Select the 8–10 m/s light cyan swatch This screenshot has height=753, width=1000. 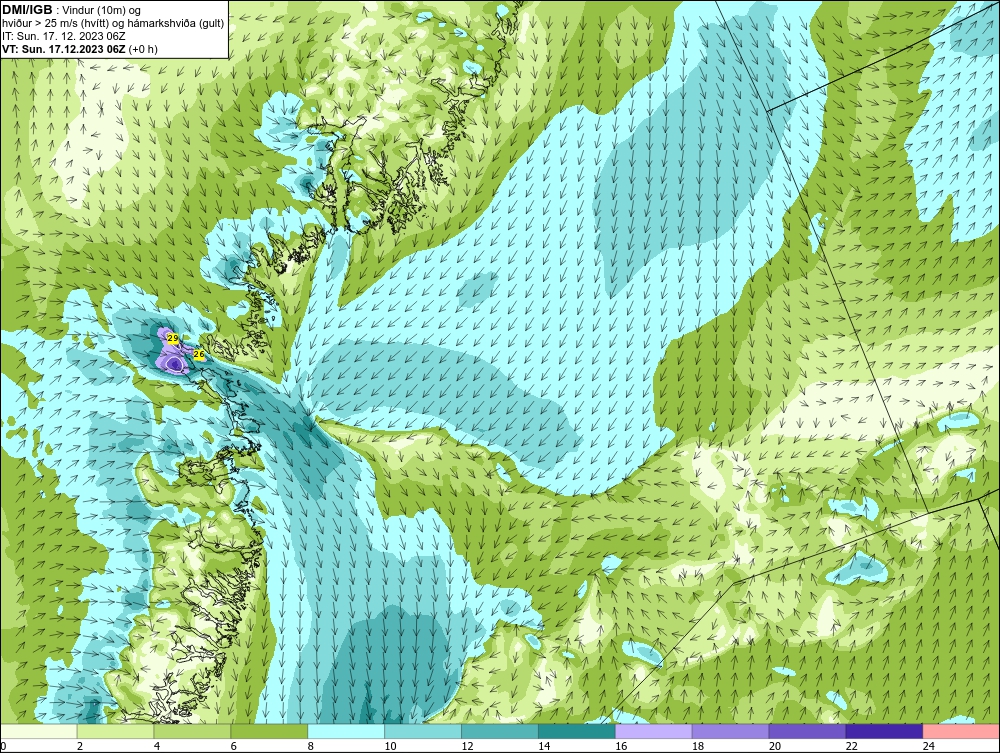coord(346,731)
